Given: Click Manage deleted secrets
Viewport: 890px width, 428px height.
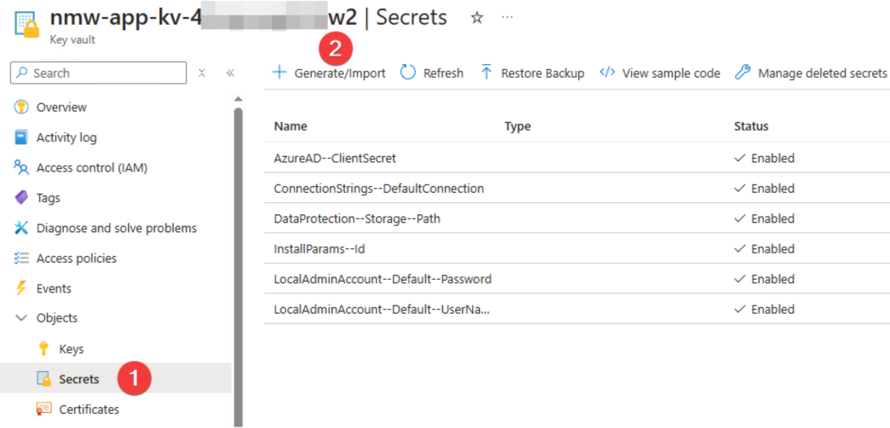Looking at the screenshot, I should (822, 73).
